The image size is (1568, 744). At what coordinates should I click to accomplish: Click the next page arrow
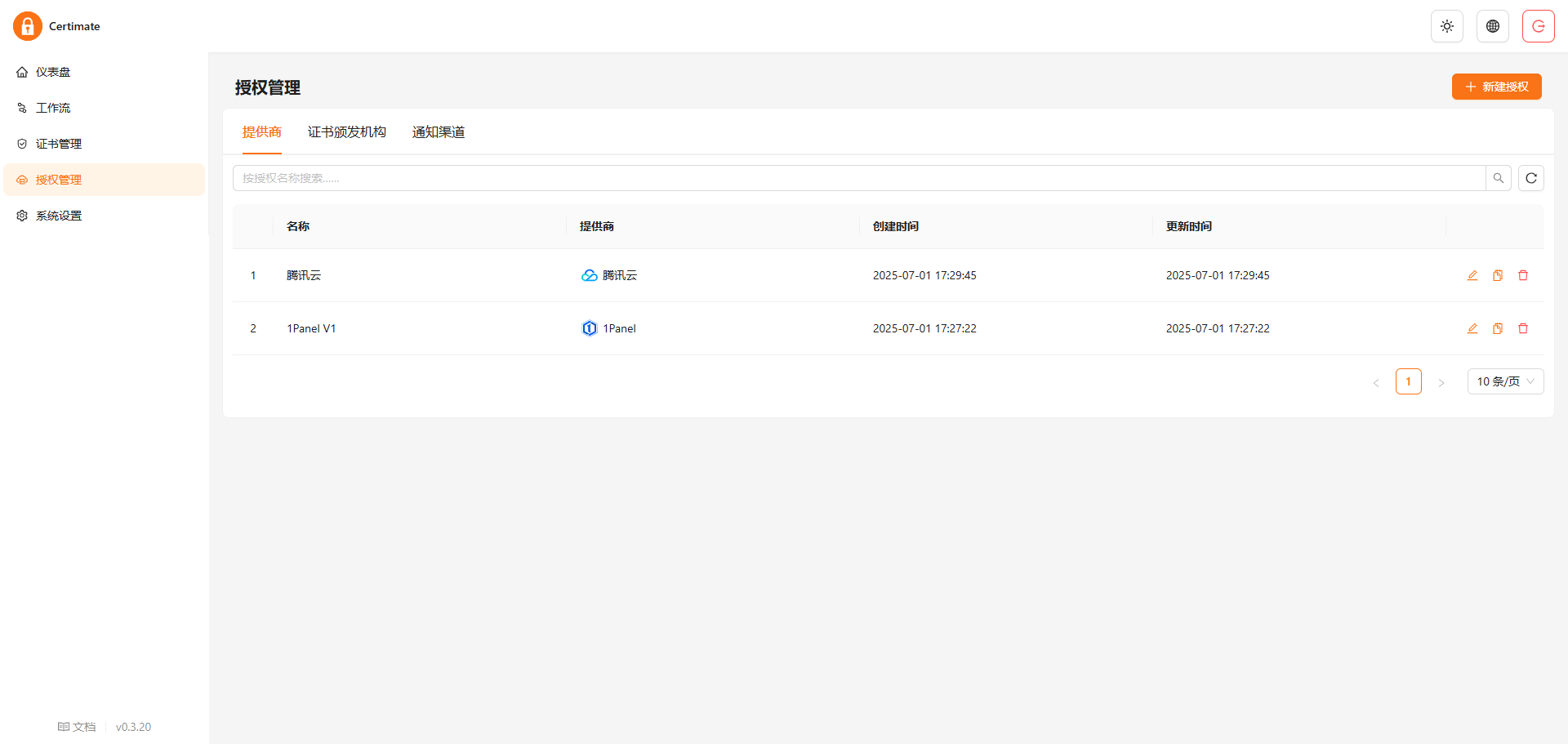point(1441,381)
